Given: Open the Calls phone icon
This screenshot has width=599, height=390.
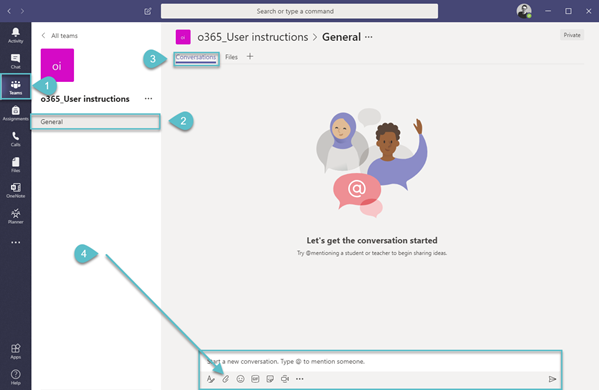Looking at the screenshot, I should (15, 139).
